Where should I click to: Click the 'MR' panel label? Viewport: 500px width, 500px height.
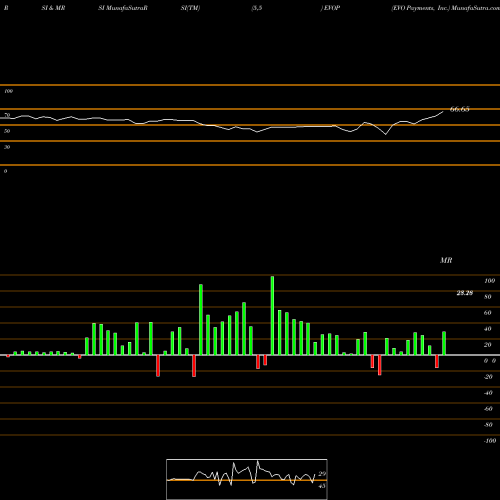[446, 260]
